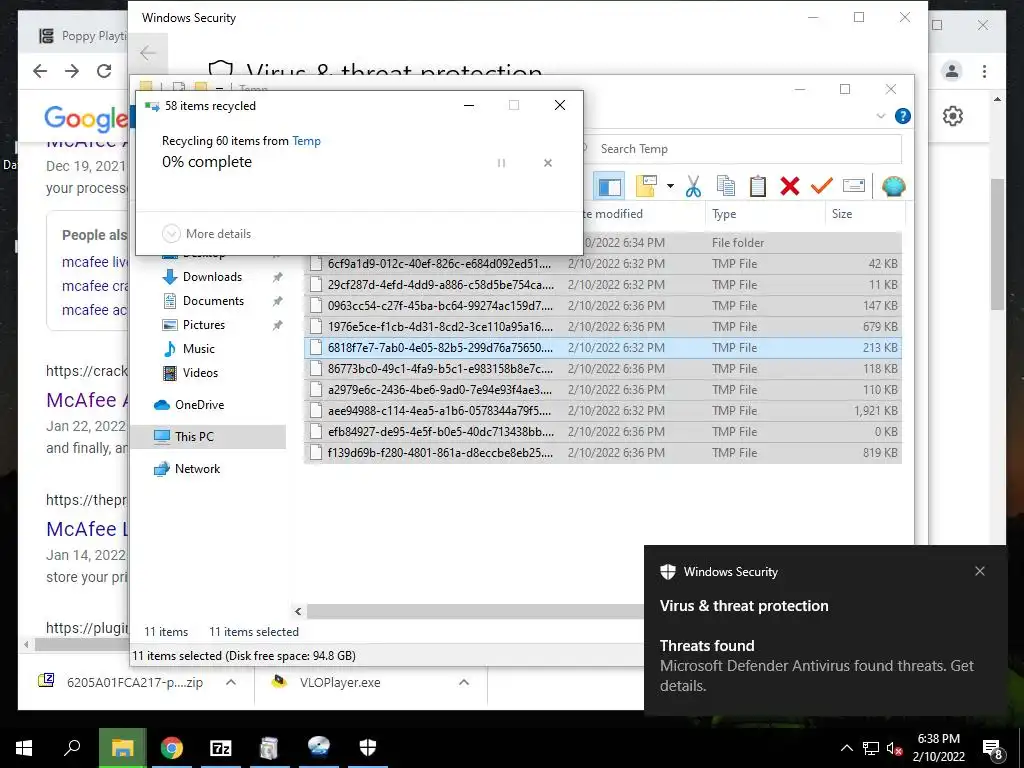Screen dimensions: 1024x768
Task: Open the folder options toolbar icon
Action: [x=646, y=186]
